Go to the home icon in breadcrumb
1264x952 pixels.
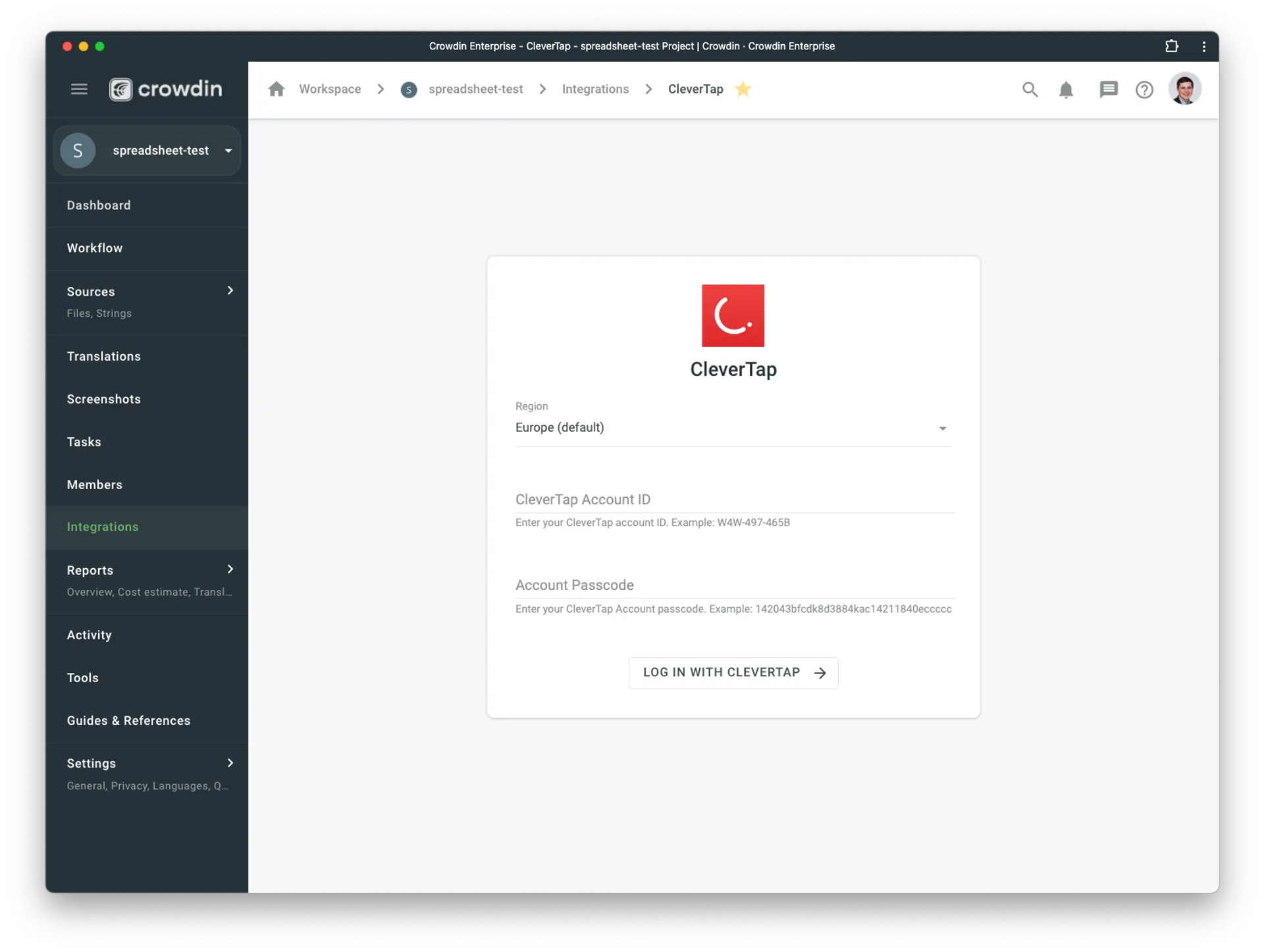click(276, 89)
